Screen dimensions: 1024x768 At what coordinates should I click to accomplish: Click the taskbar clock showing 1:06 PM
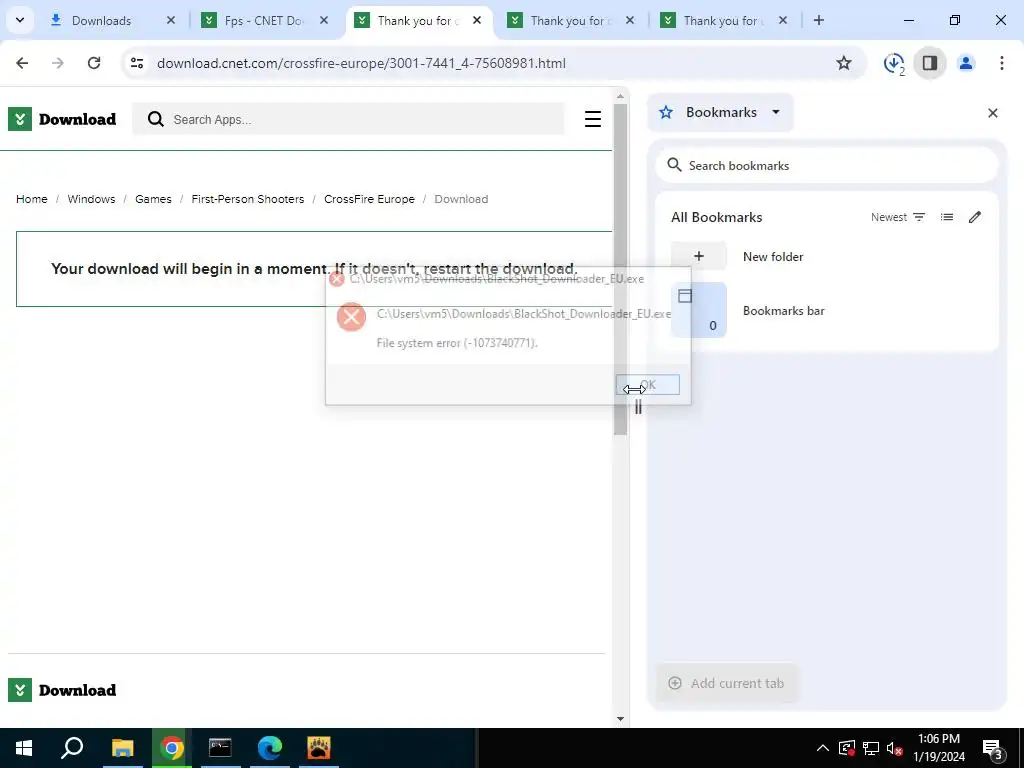click(x=939, y=748)
